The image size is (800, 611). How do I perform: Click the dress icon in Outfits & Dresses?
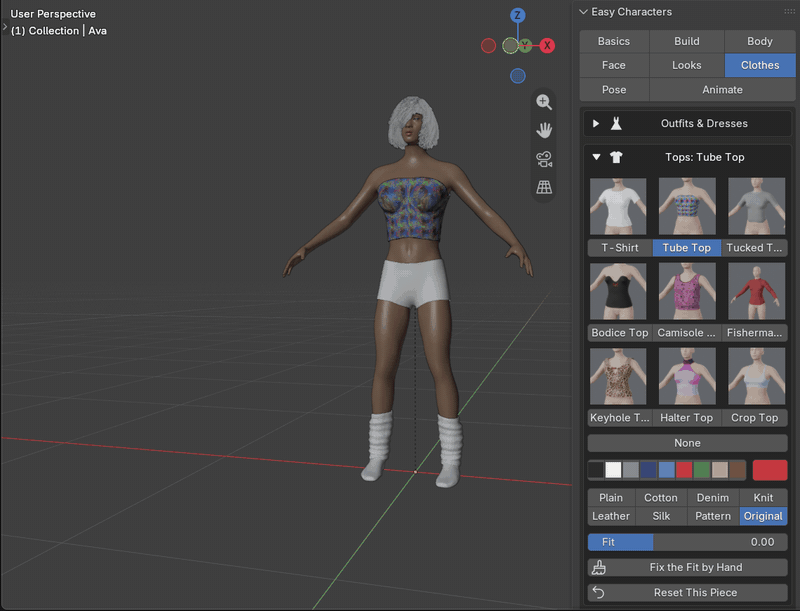pyautogui.click(x=616, y=123)
